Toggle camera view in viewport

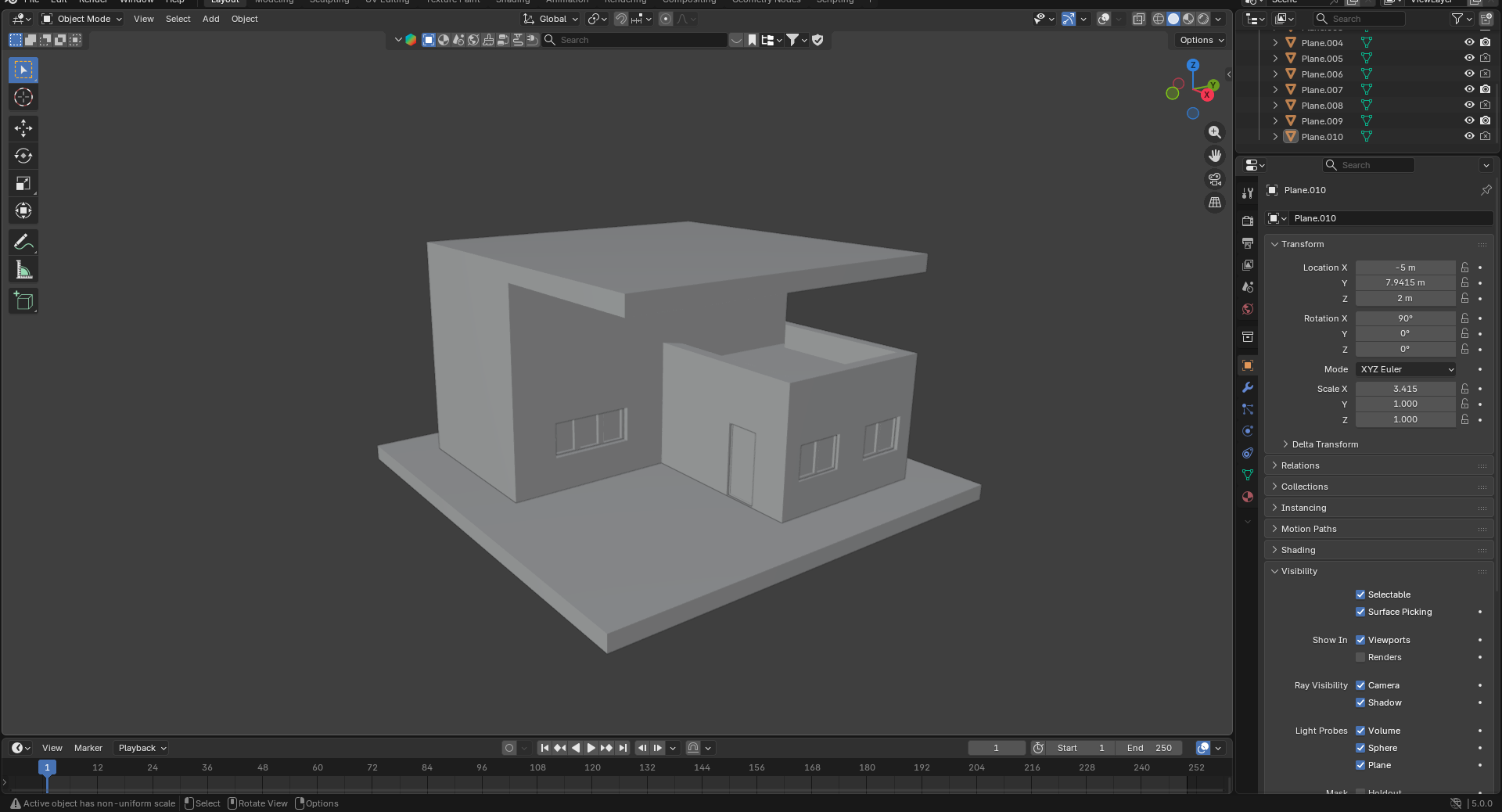tap(1215, 179)
